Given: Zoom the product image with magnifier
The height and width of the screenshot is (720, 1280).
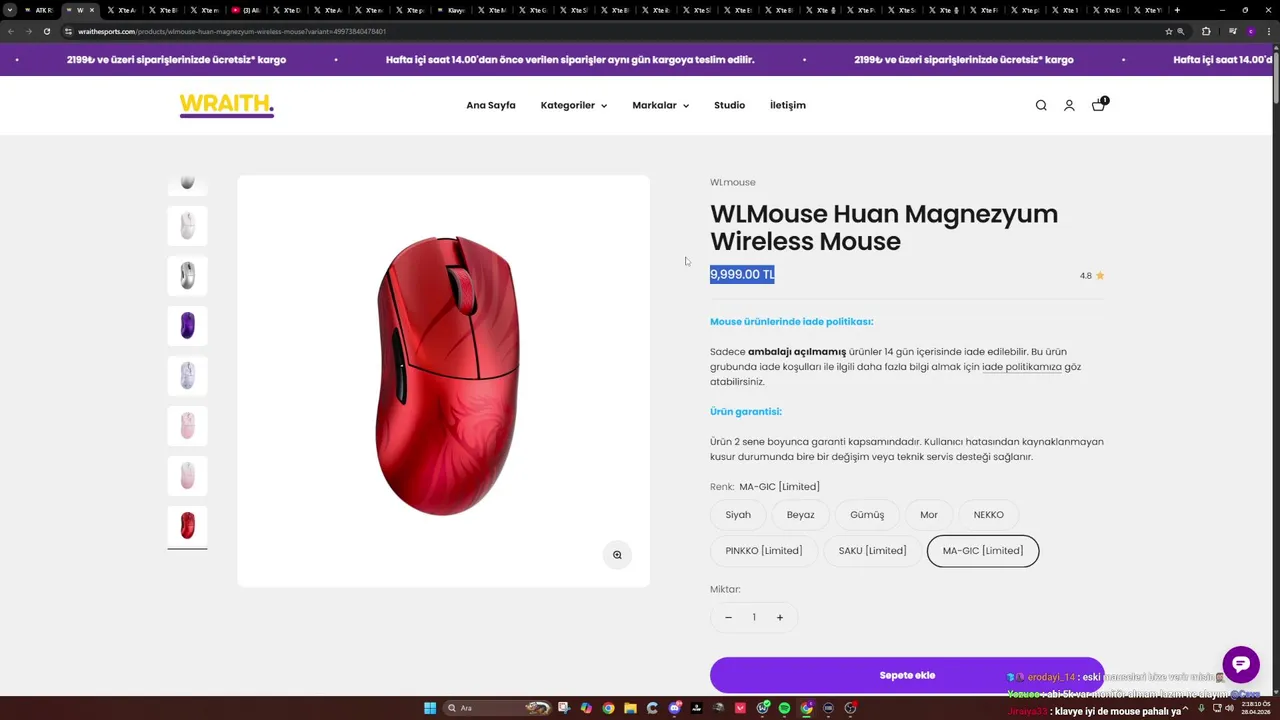Looking at the screenshot, I should [617, 555].
